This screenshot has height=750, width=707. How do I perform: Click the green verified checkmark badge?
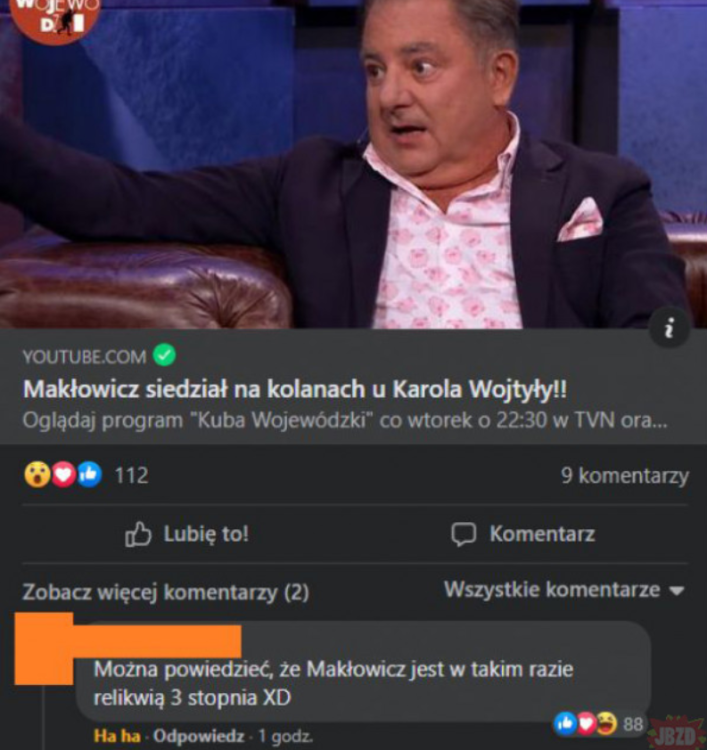(164, 355)
